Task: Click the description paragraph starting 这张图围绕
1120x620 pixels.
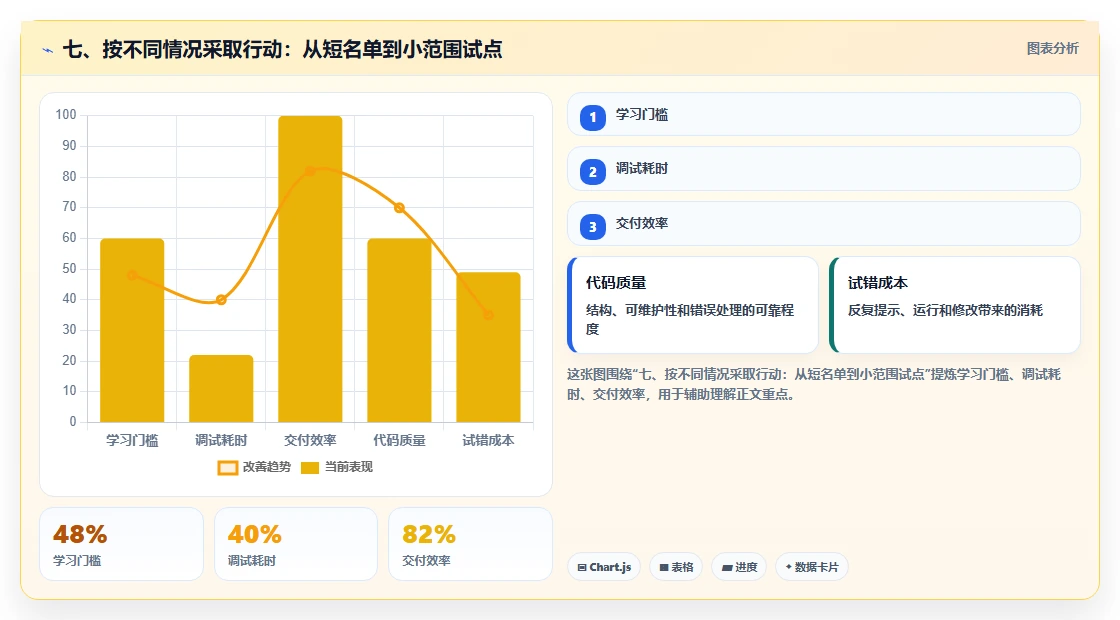Action: [x=814, y=384]
